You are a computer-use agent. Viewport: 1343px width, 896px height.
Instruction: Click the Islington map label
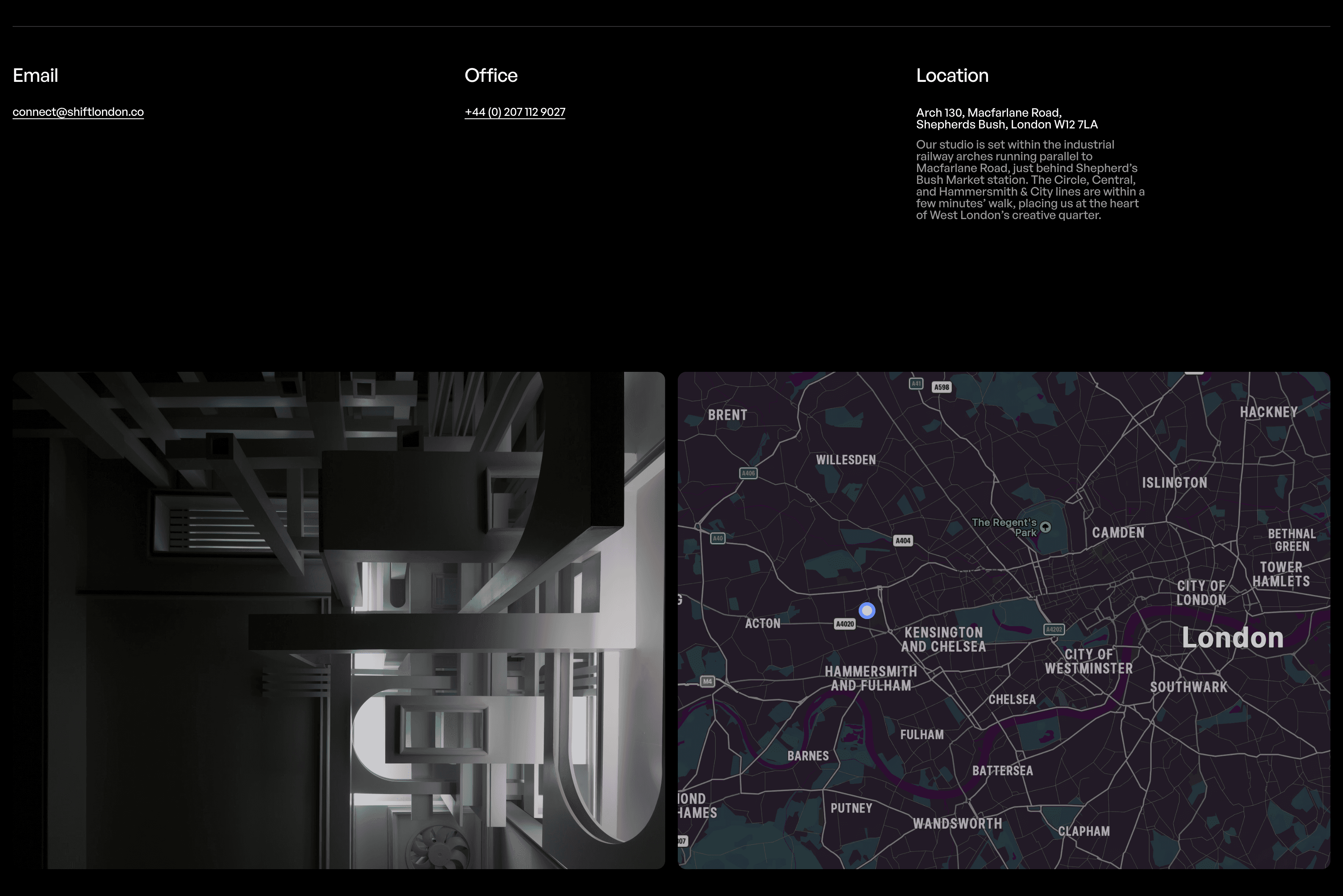1174,483
